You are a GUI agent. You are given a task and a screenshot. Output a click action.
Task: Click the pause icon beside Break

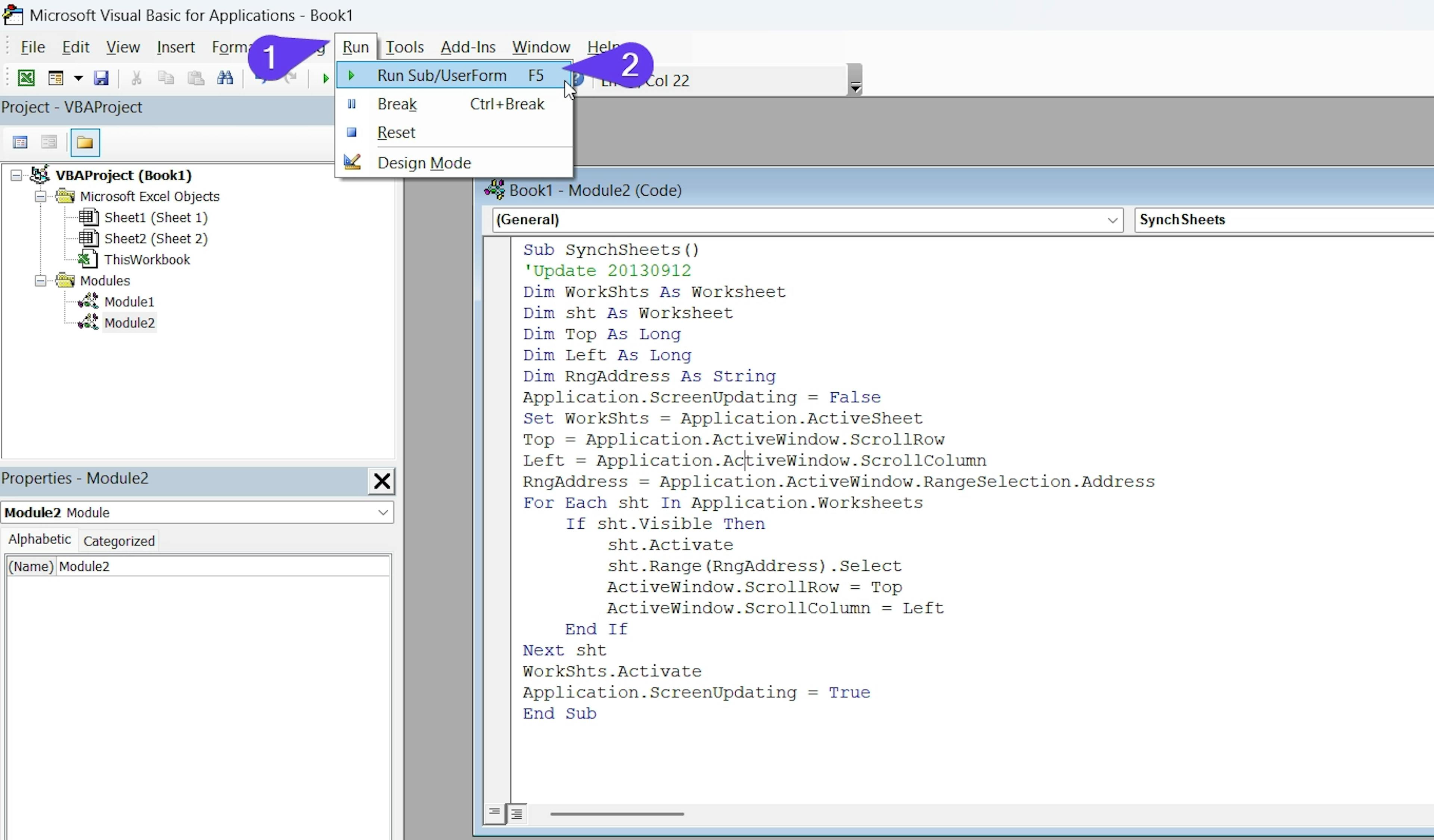352,104
